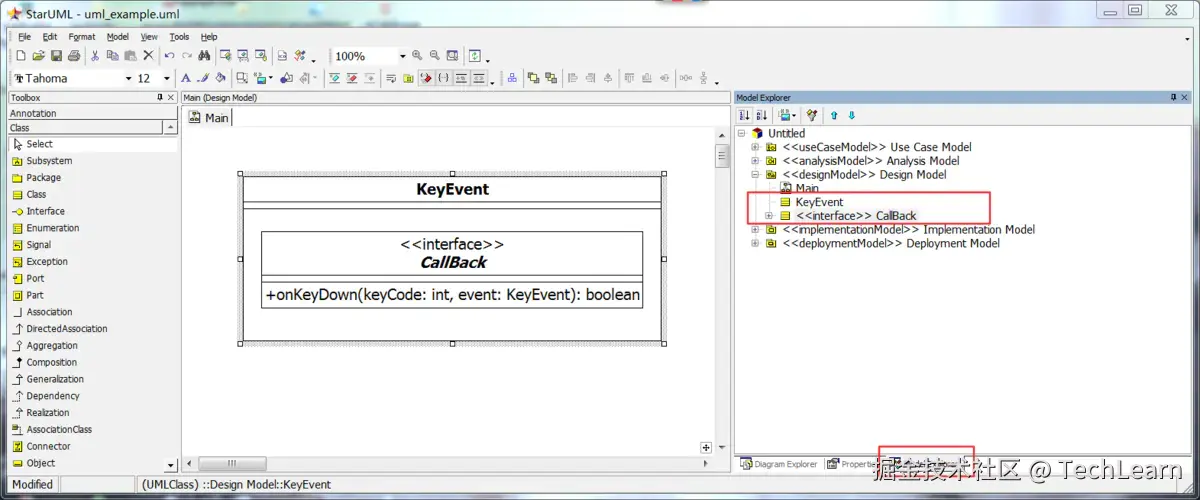Open the Edit menu
Image resolution: width=1200 pixels, height=500 pixels.
[x=50, y=37]
